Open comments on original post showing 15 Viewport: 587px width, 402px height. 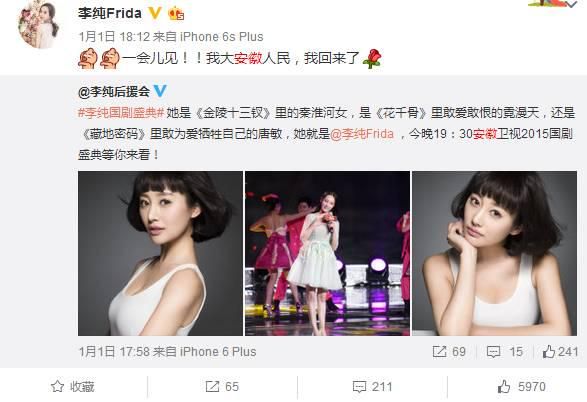[504, 351]
